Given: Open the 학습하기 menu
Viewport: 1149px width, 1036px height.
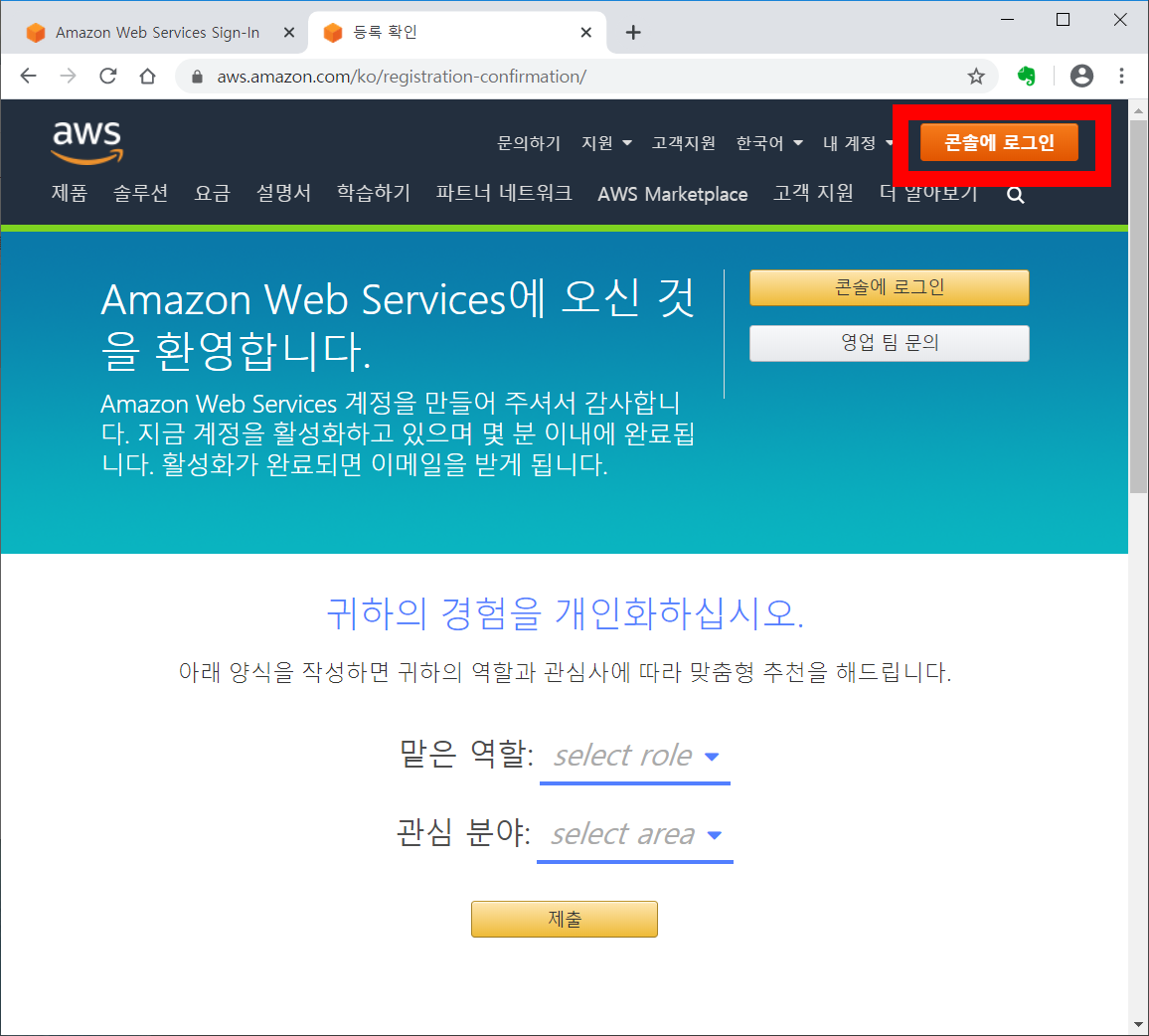Looking at the screenshot, I should 373,193.
